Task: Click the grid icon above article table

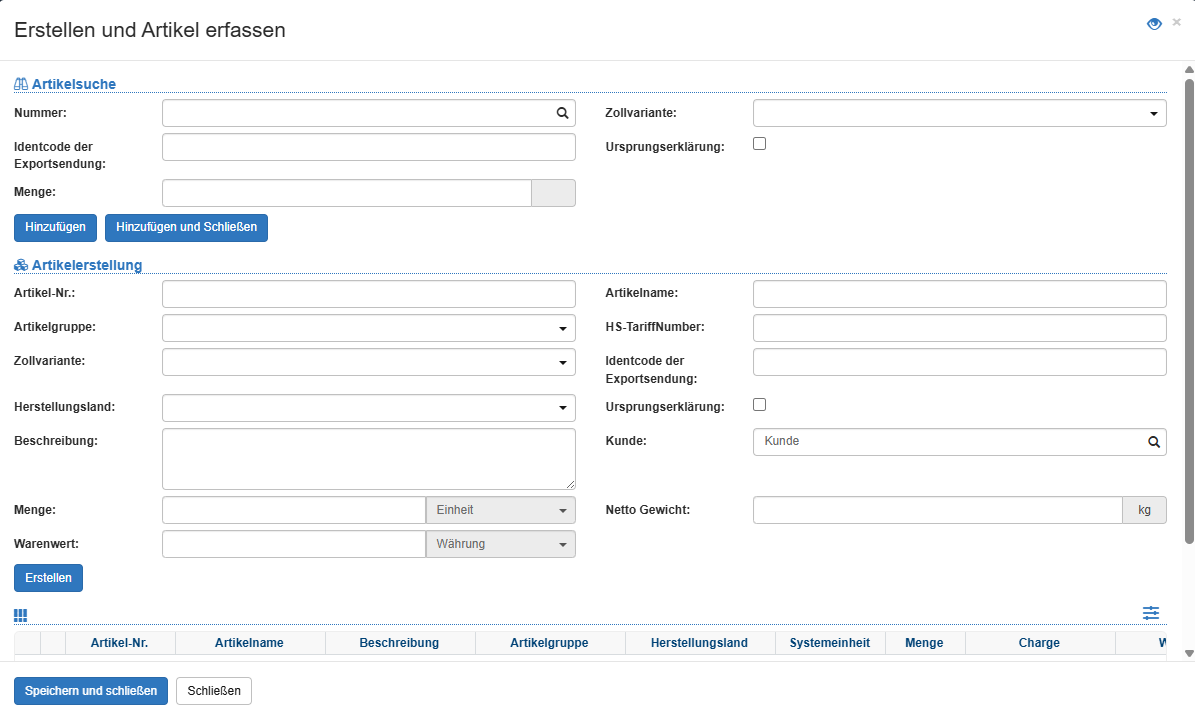Action: click(x=21, y=615)
